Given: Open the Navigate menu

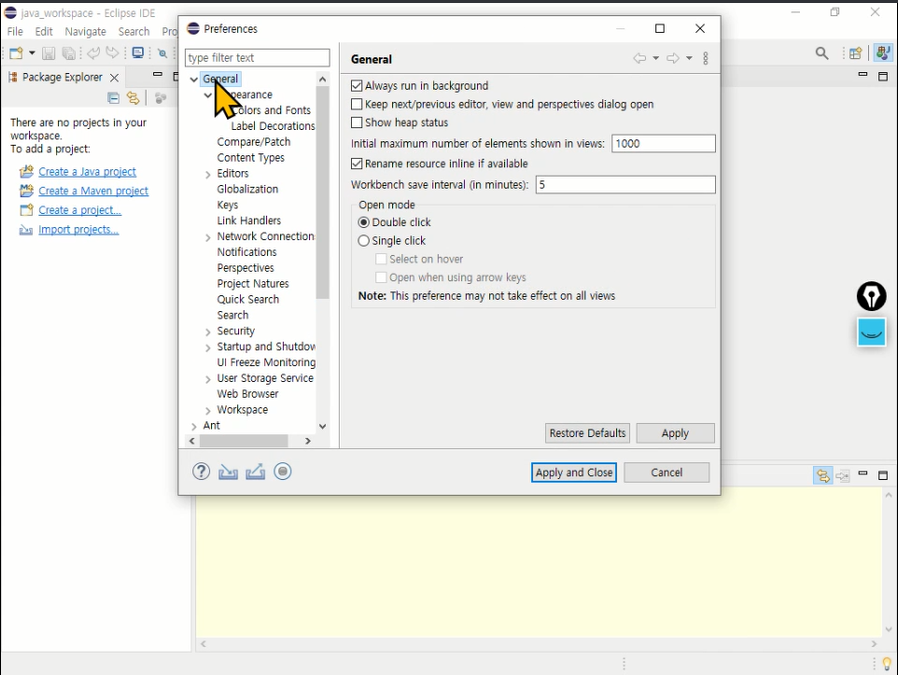Looking at the screenshot, I should coord(85,31).
